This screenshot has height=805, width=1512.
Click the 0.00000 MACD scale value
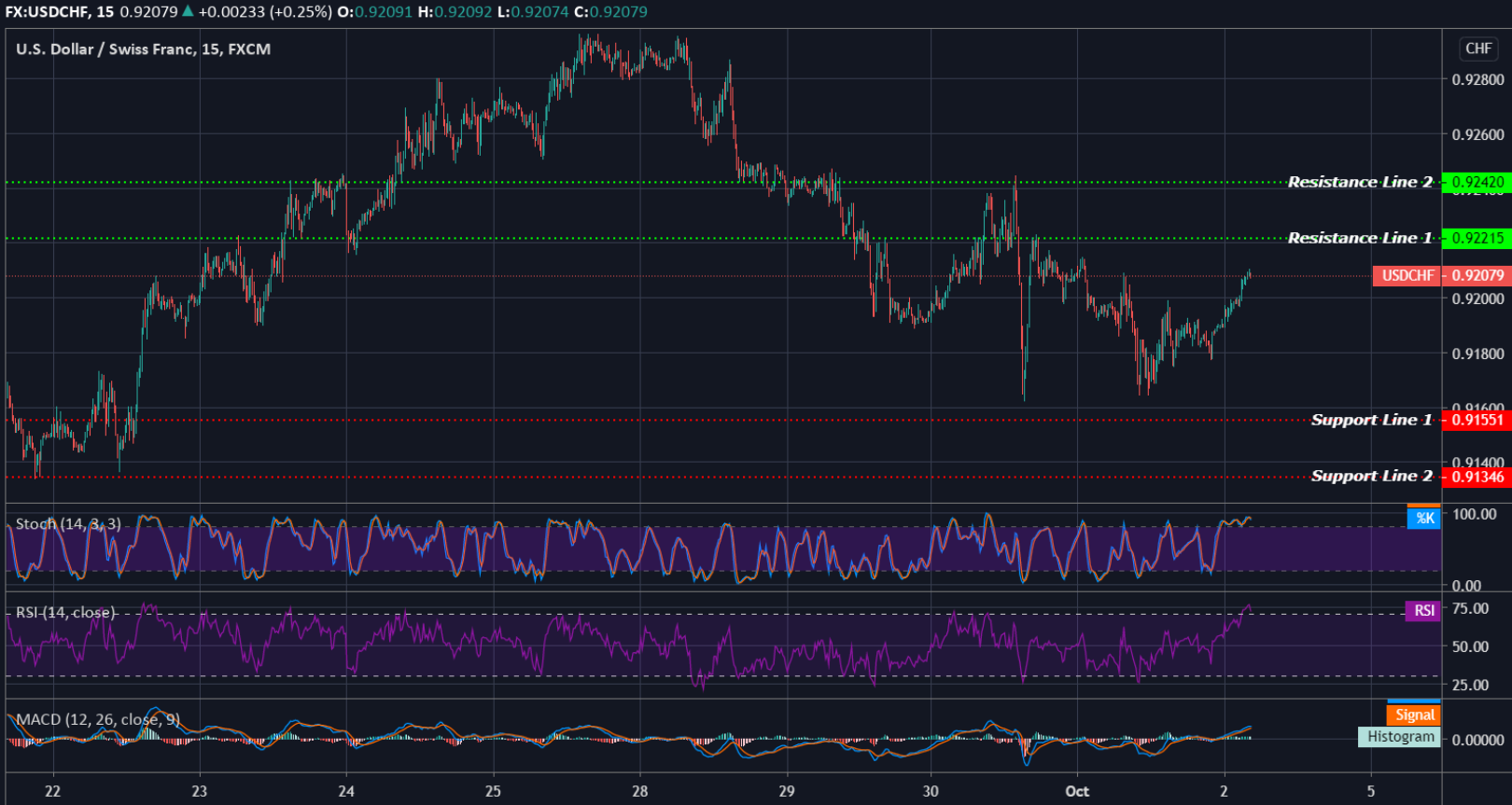click(x=1478, y=740)
